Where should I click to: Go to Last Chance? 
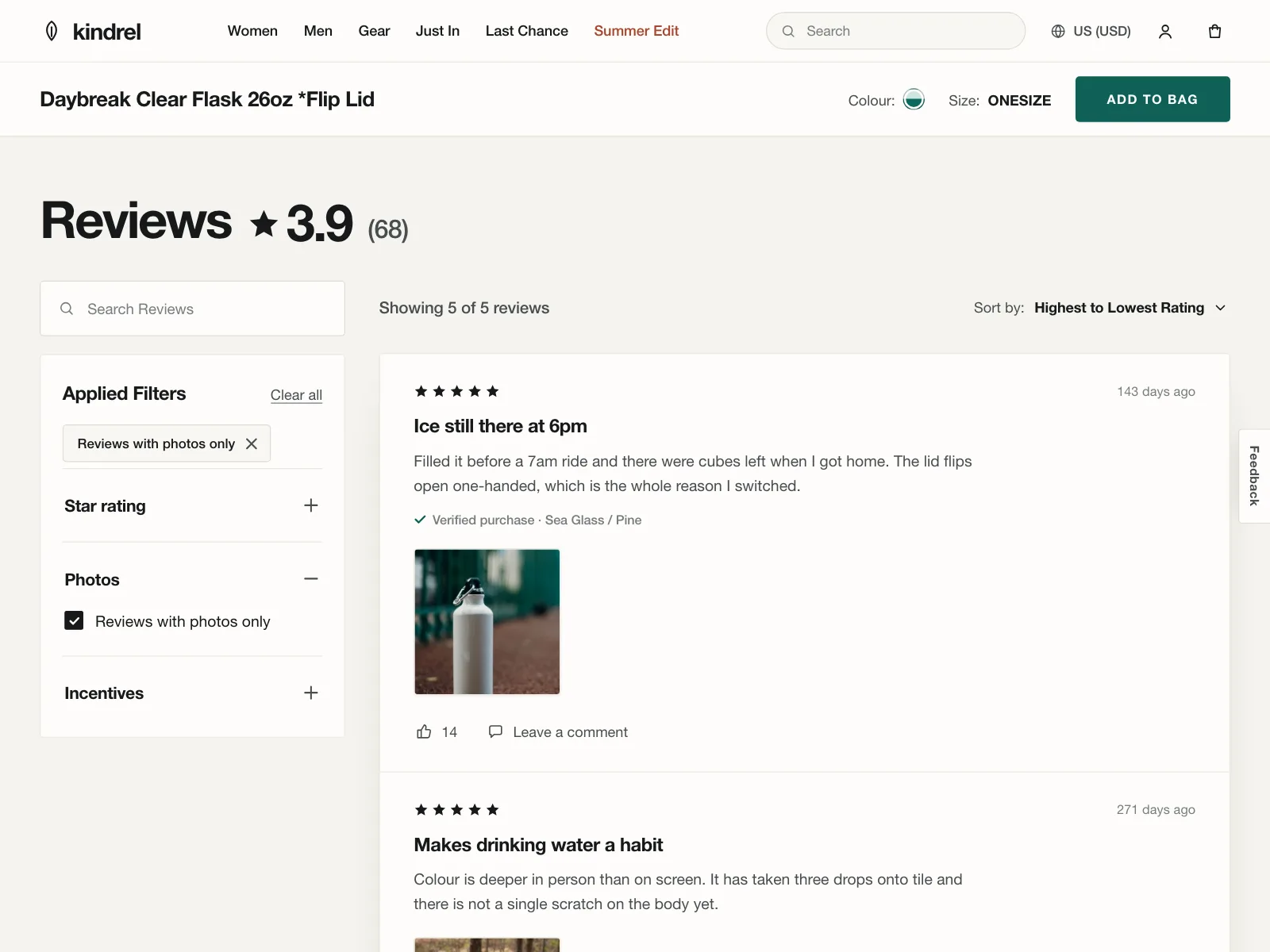coord(527,31)
